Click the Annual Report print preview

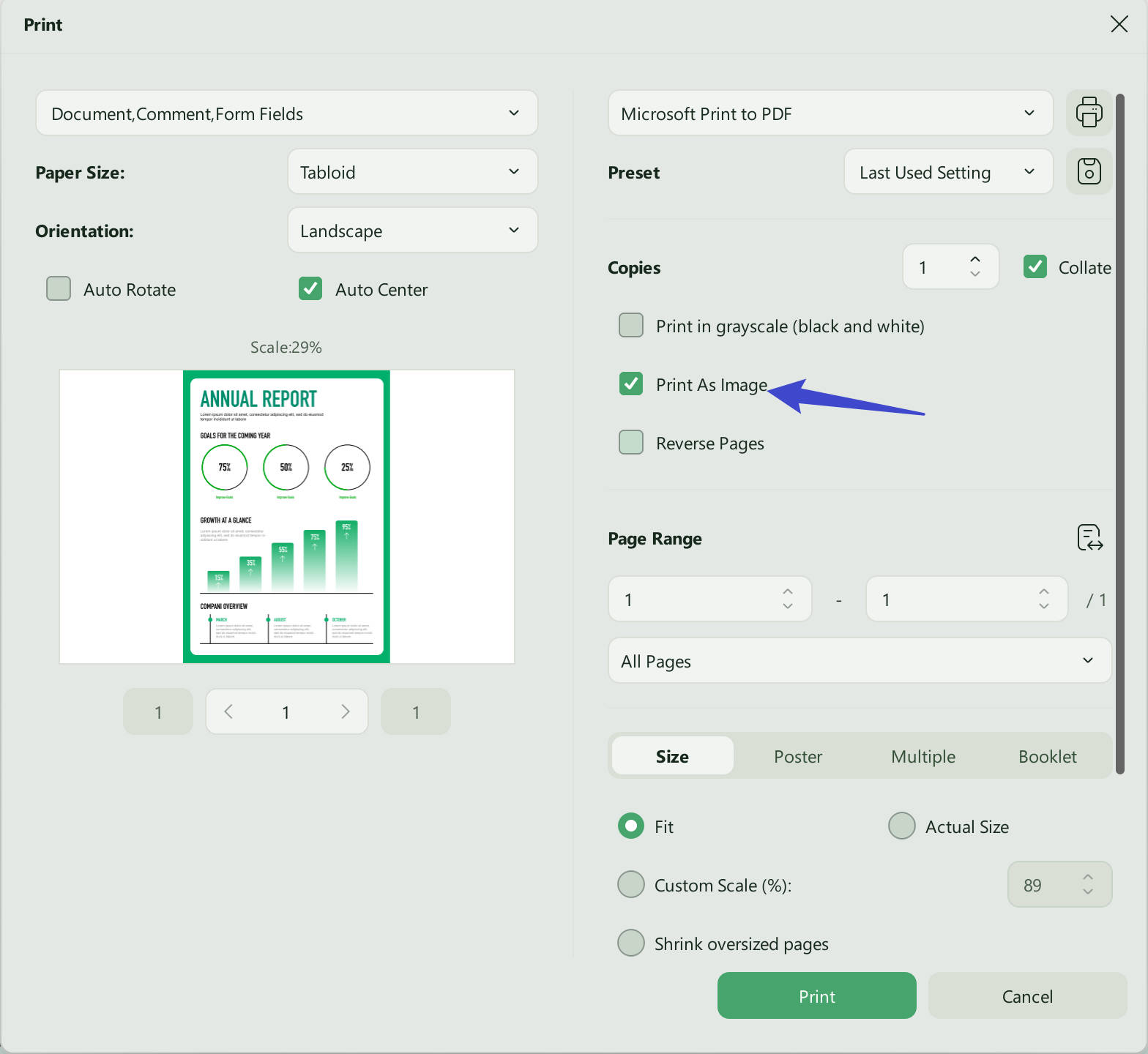(287, 517)
